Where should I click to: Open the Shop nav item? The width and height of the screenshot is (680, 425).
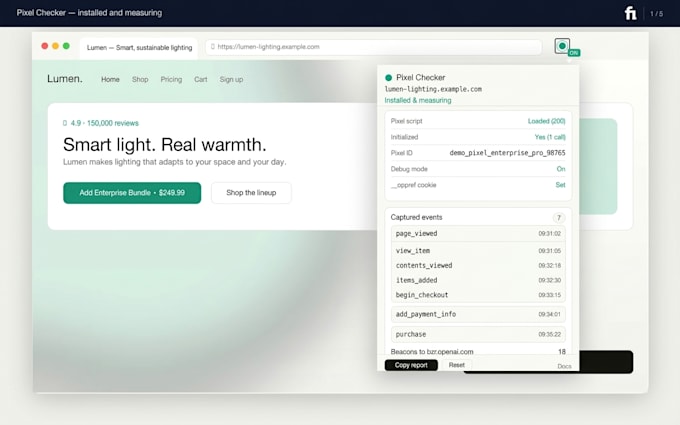point(140,79)
